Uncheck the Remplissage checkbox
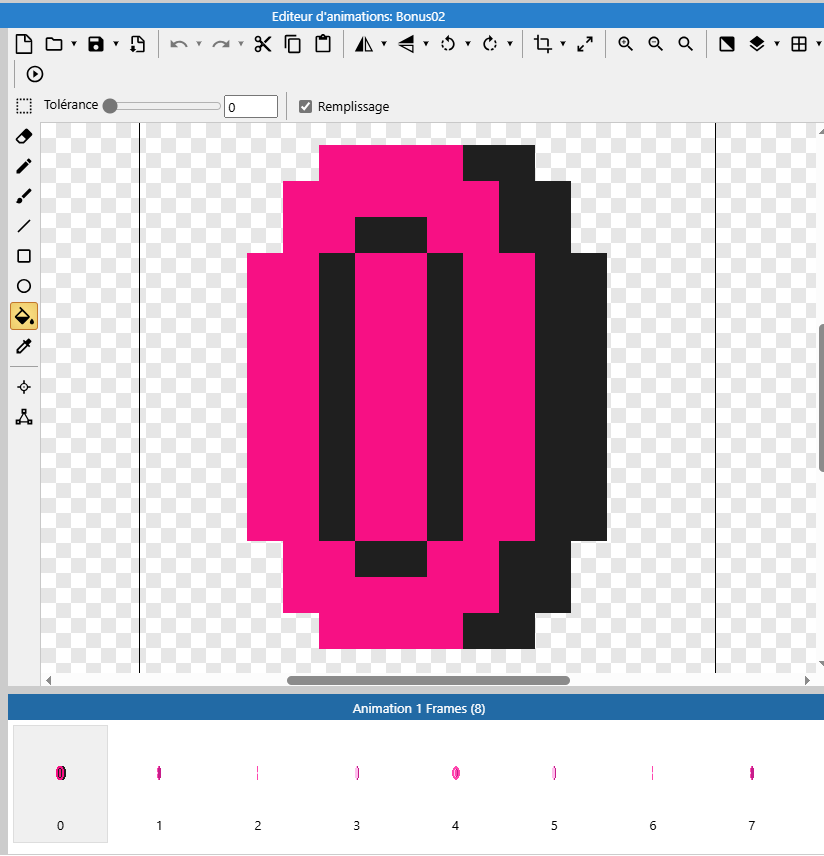824x856 pixels. (305, 106)
